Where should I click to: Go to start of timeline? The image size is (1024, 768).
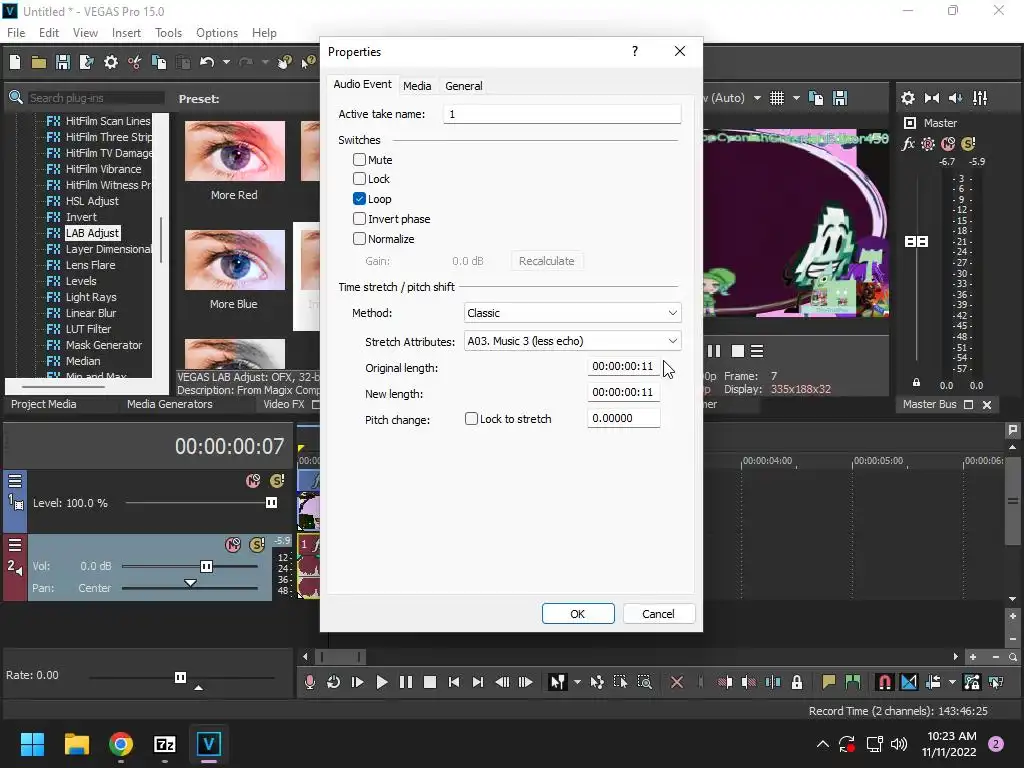pyautogui.click(x=454, y=682)
